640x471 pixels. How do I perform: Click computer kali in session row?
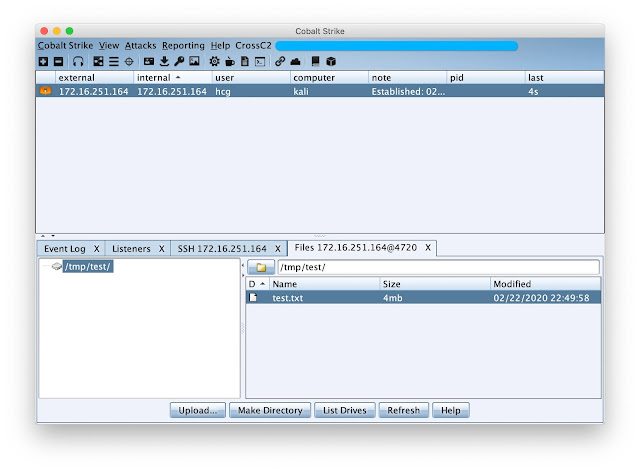click(301, 91)
